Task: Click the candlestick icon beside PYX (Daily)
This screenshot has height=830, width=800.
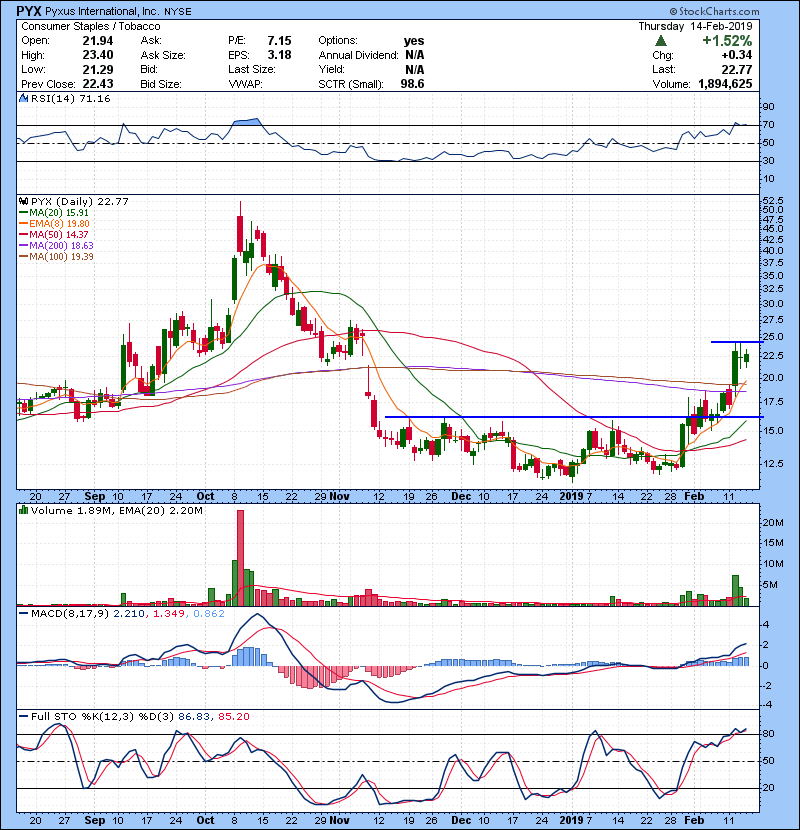Action: [23, 202]
